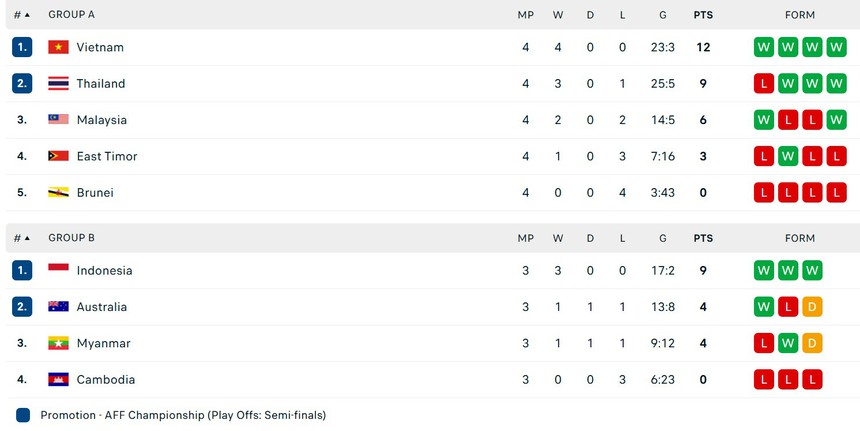Open the Indonesia team link
This screenshot has width=860, height=431.
[x=104, y=270]
